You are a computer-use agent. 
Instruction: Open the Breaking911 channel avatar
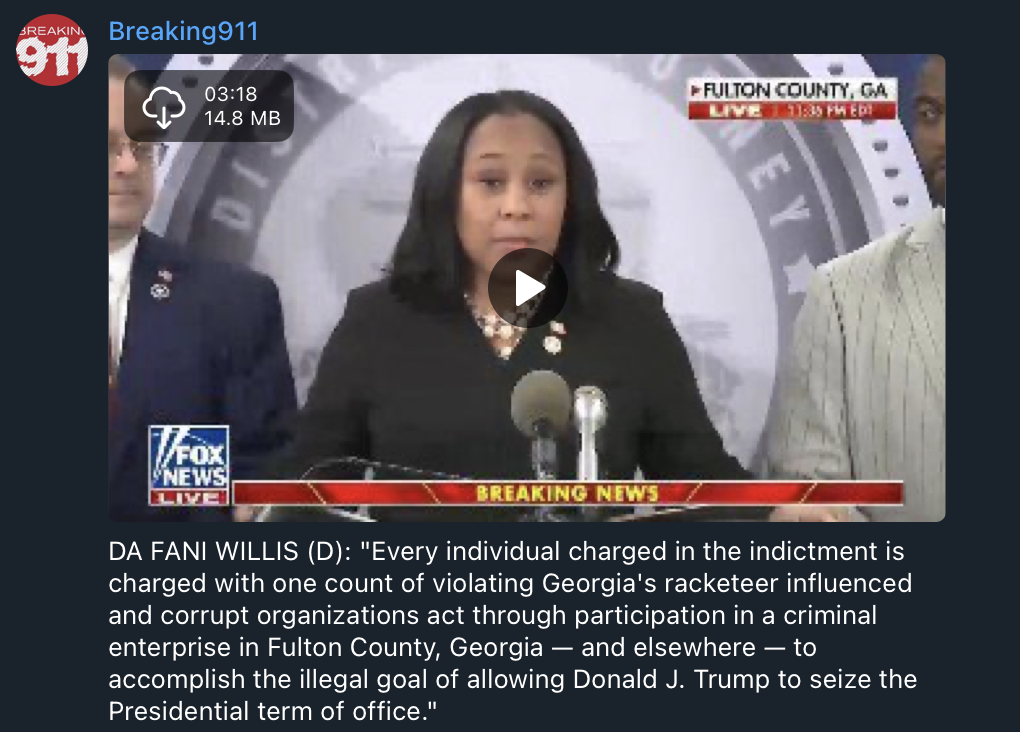[x=51, y=49]
